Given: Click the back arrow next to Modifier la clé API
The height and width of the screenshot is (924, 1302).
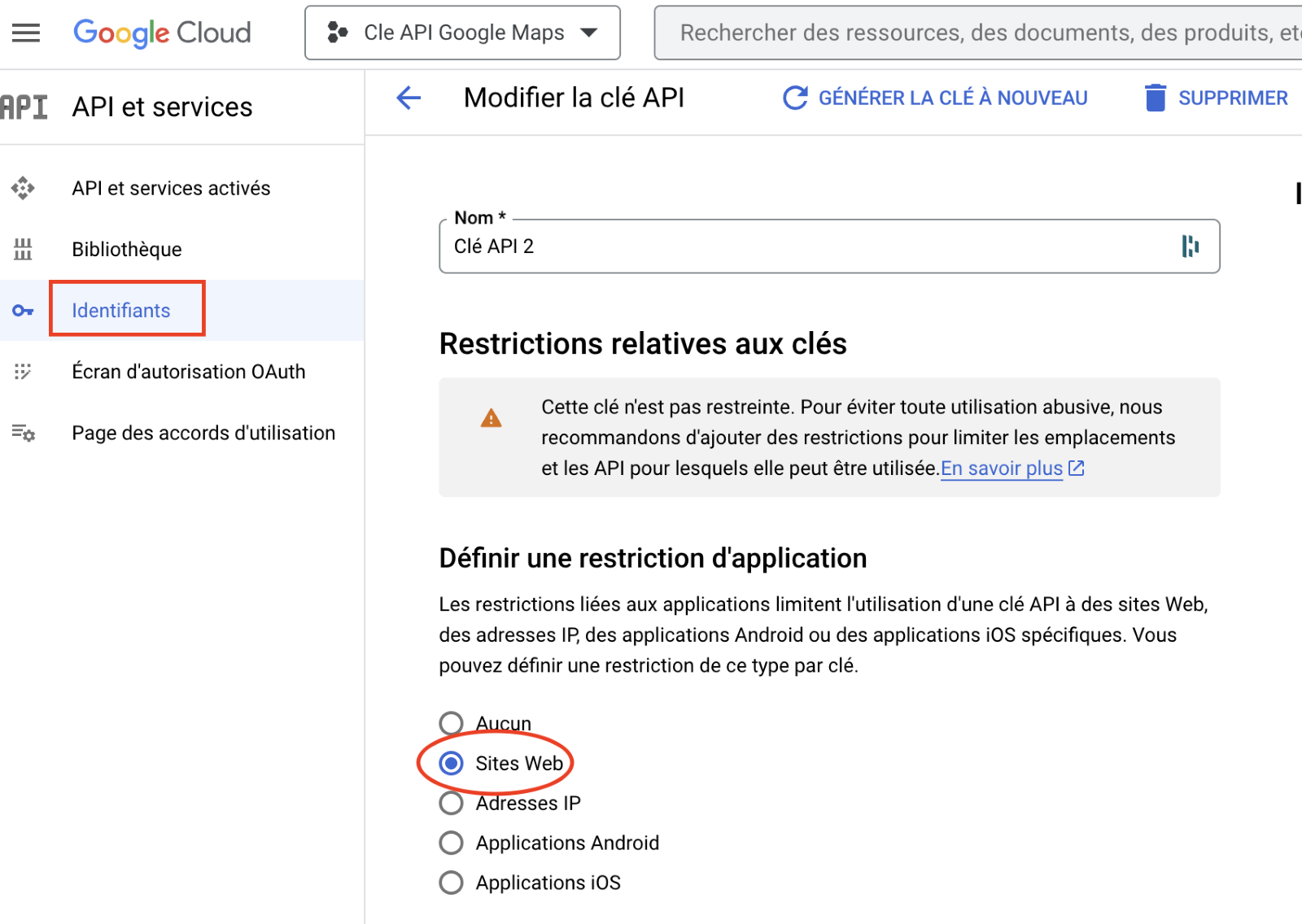Looking at the screenshot, I should tap(409, 98).
